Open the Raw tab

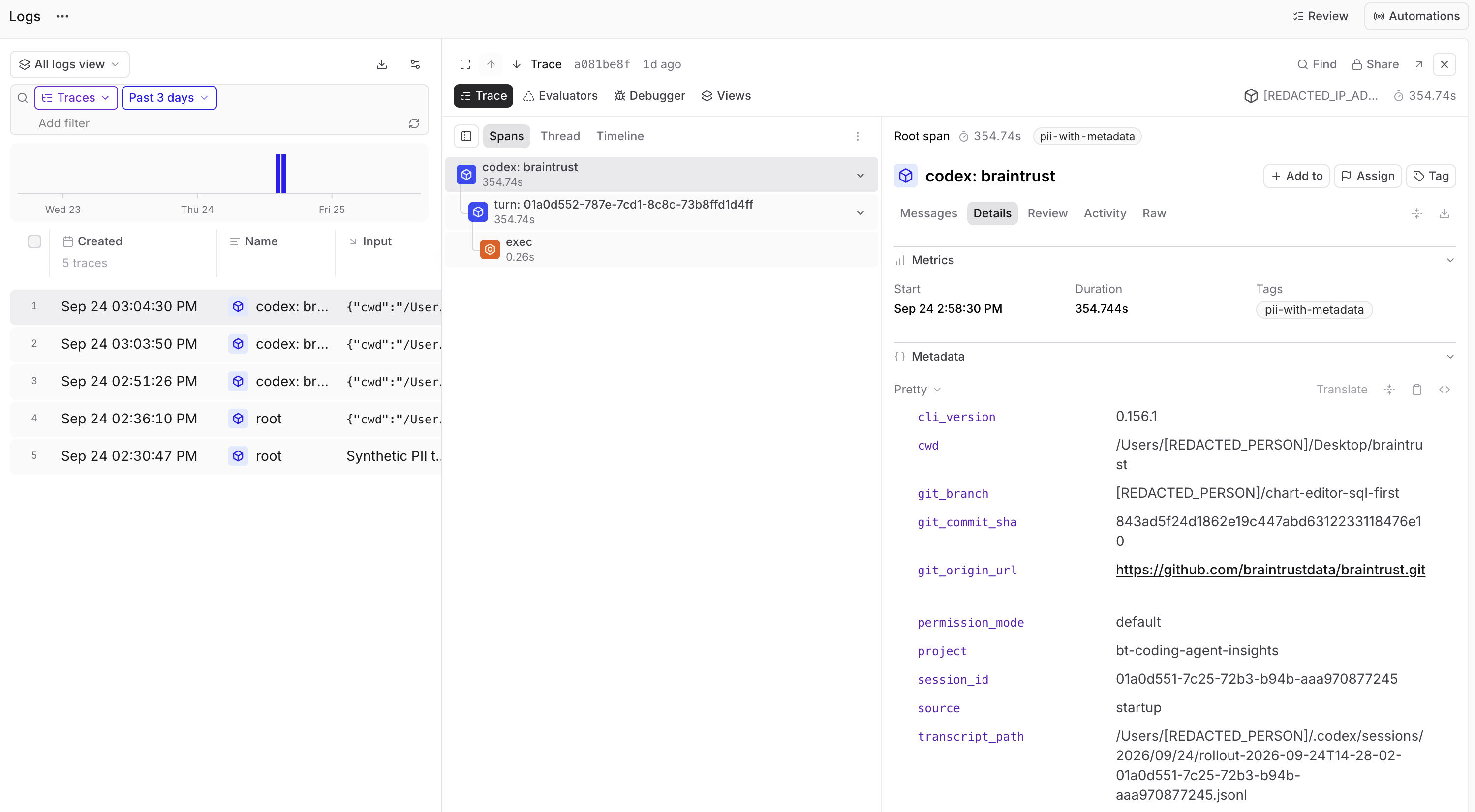pos(1154,213)
